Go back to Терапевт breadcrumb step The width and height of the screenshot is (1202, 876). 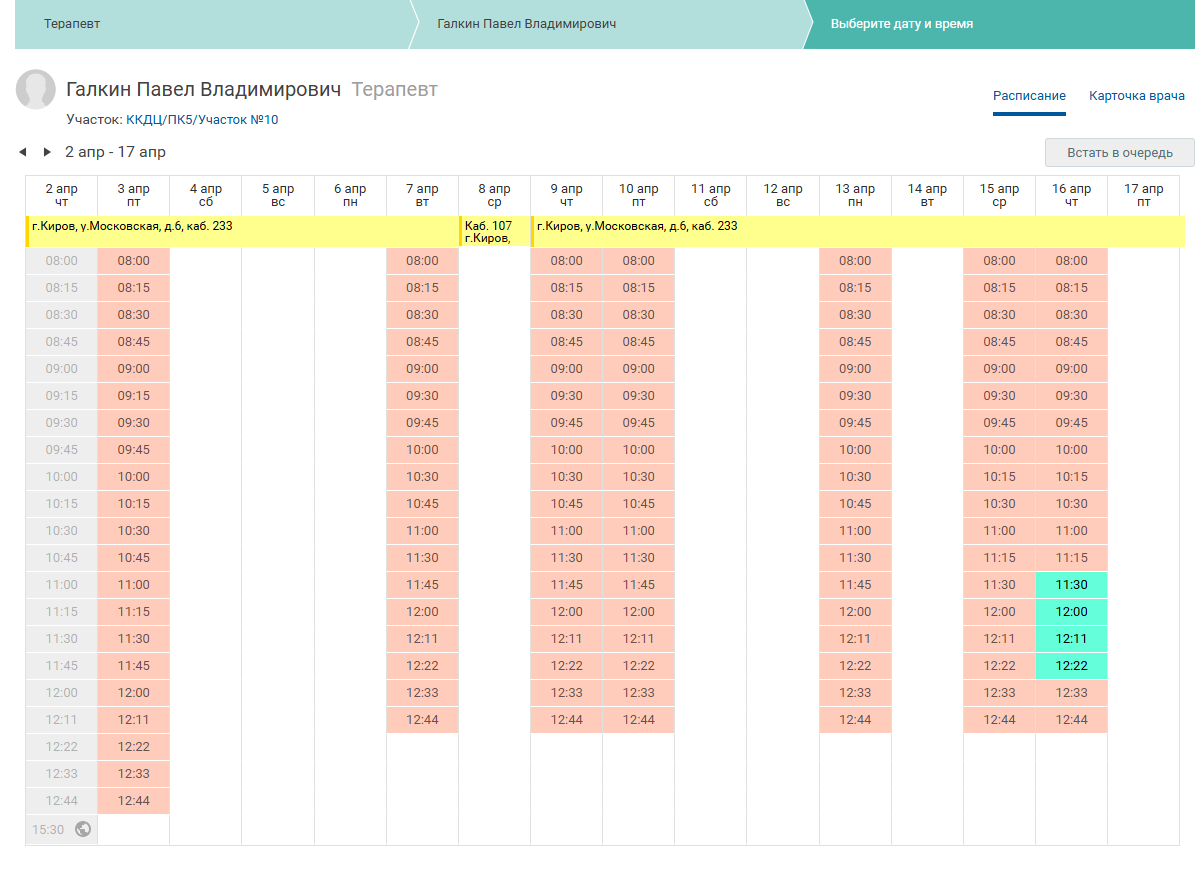tap(72, 24)
